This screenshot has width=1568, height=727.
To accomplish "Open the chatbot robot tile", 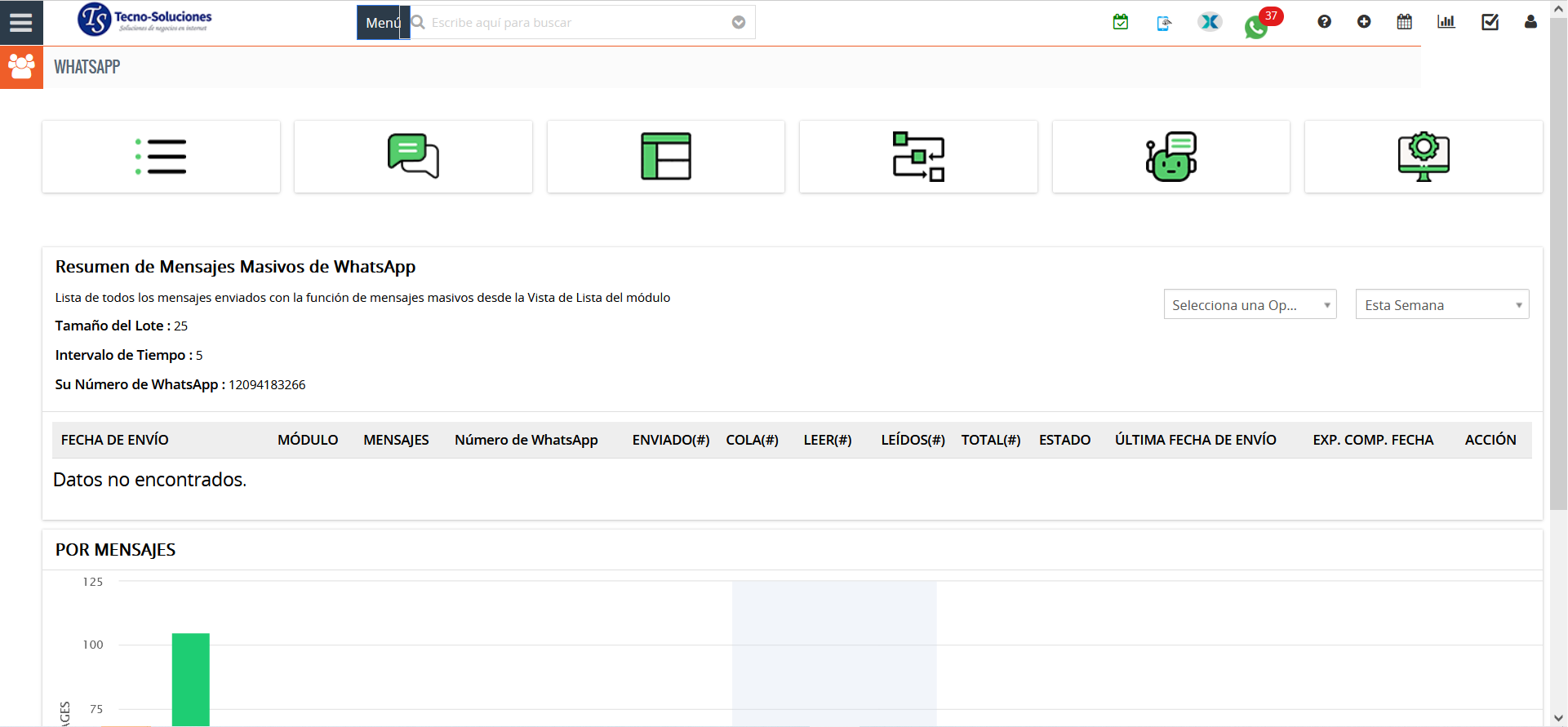I will 1170,157.
